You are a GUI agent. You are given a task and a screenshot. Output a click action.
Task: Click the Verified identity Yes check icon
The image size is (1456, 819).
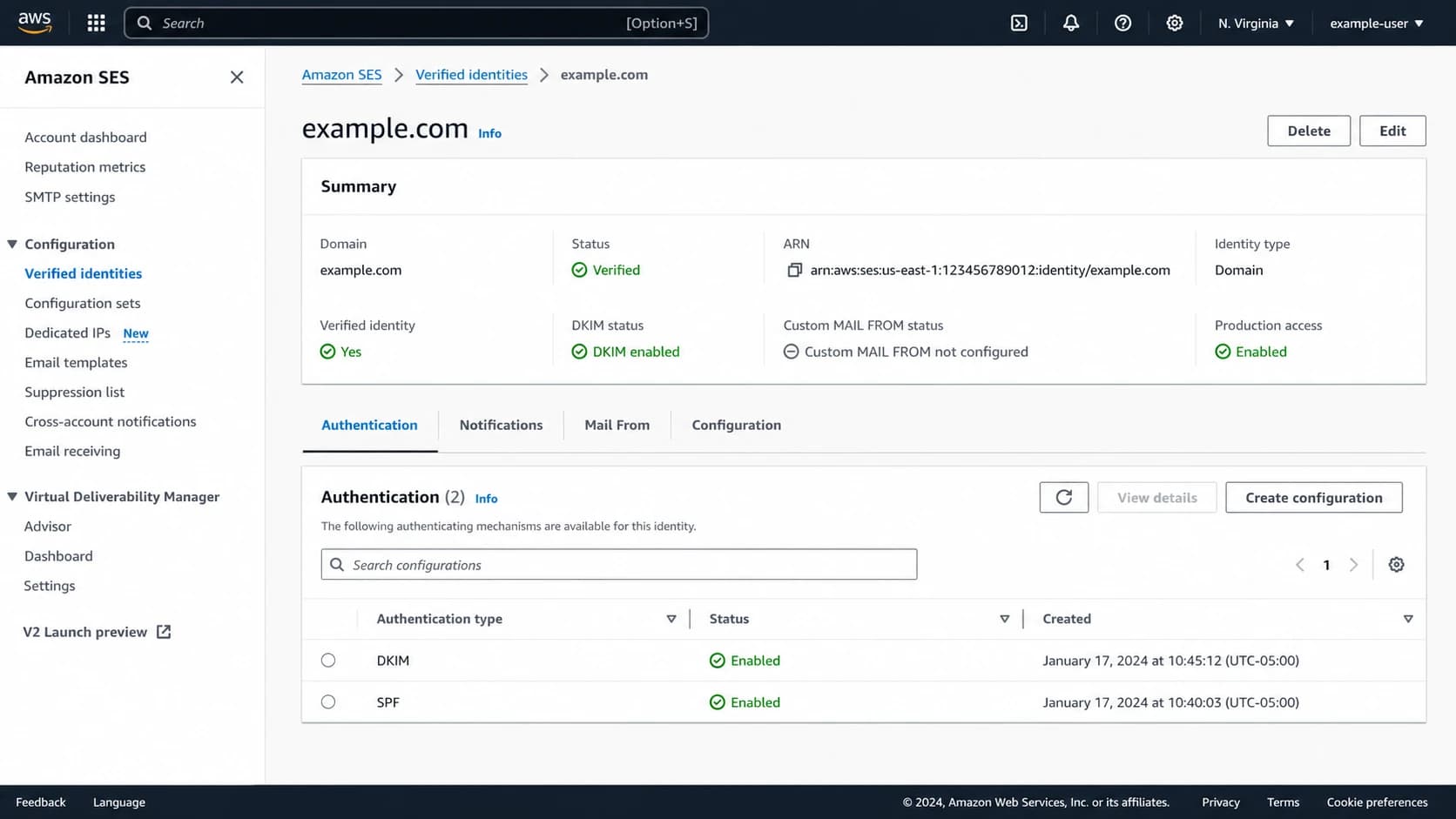click(327, 352)
